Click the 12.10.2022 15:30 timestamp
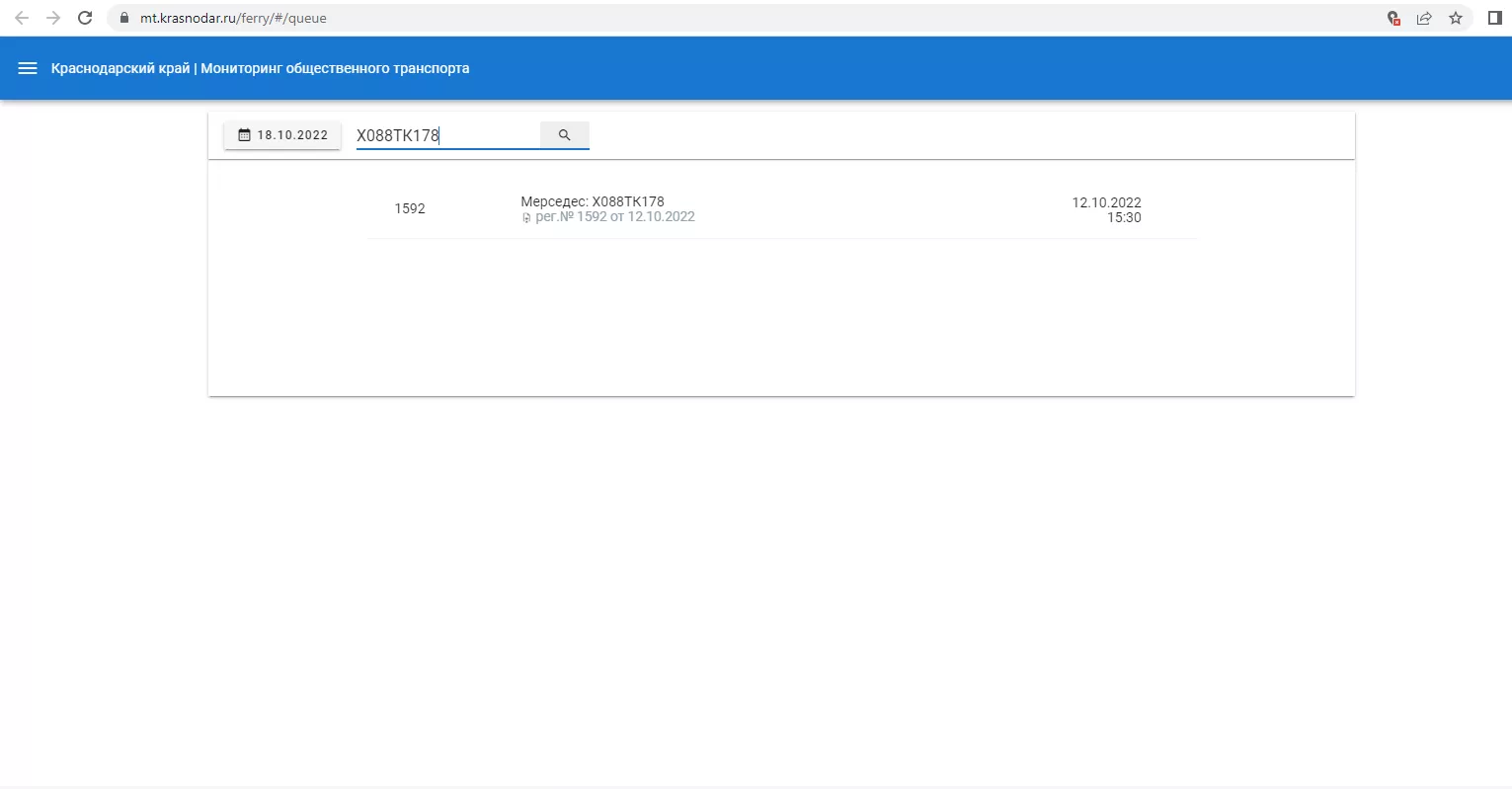Screen dimensions: 1512x789 click(x=1107, y=209)
